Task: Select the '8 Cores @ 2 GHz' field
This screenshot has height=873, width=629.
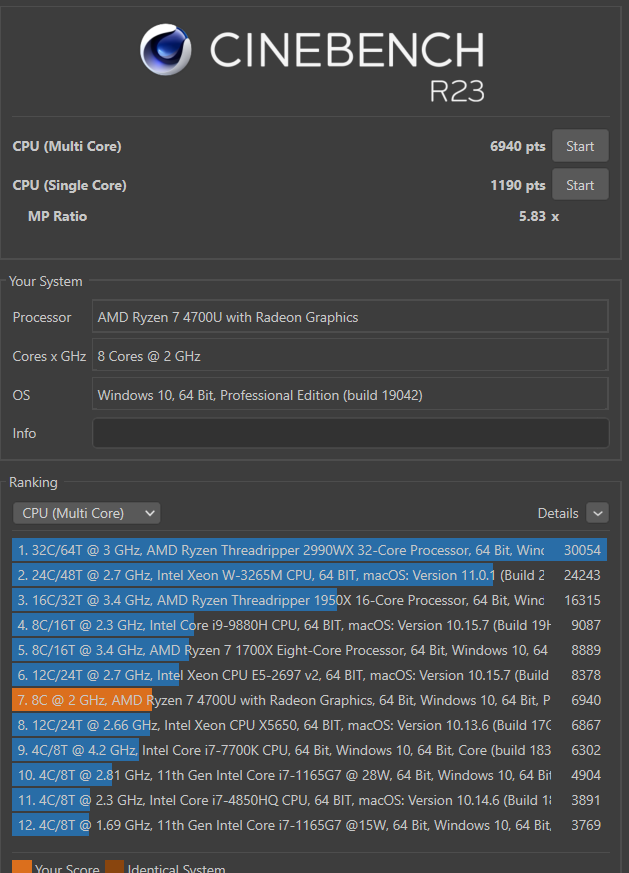Action: click(350, 356)
